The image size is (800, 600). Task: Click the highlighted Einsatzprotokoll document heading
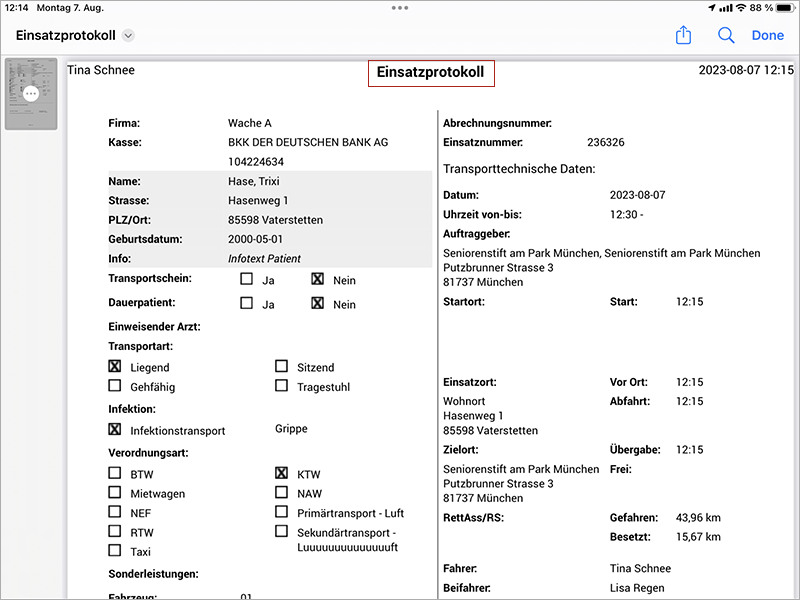tap(431, 73)
